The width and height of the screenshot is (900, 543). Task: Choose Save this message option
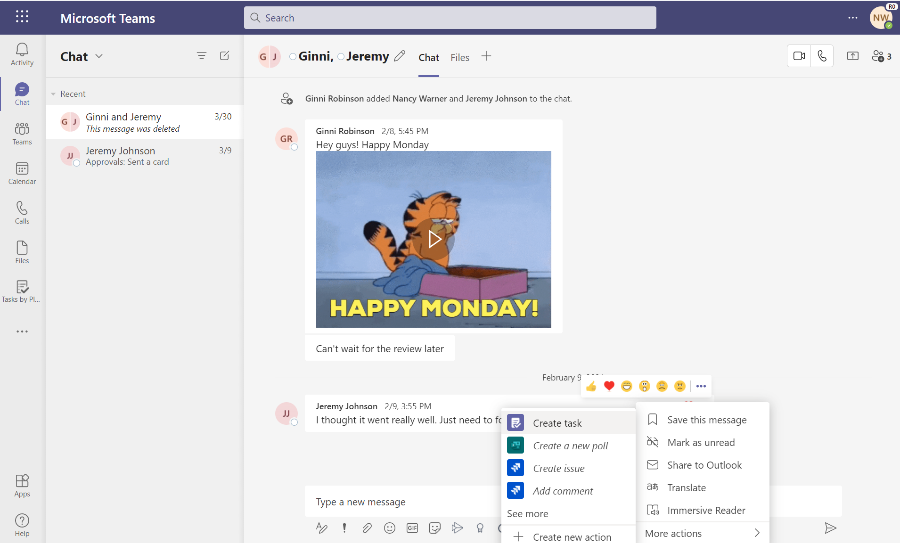click(706, 420)
